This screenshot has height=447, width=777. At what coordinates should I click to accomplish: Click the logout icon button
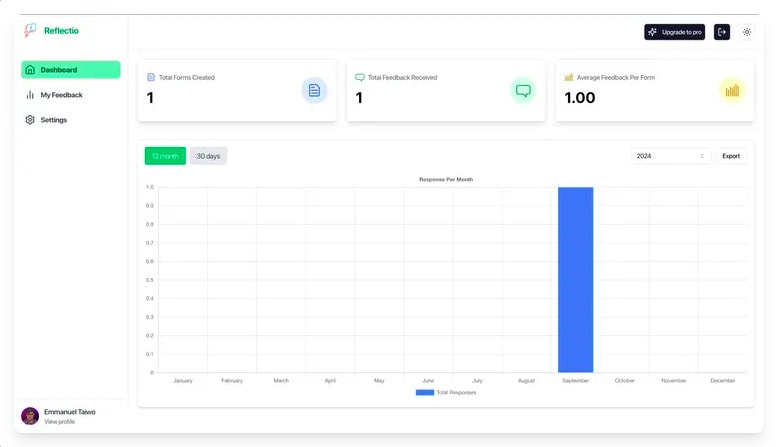tap(722, 32)
